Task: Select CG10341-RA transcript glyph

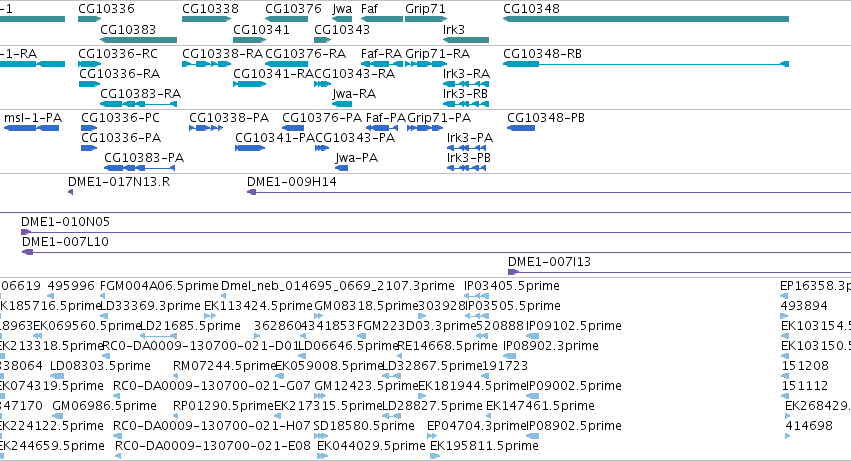Action: pyautogui.click(x=250, y=84)
